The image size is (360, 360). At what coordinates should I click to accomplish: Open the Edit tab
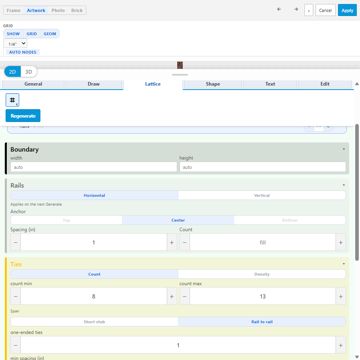pos(325,84)
